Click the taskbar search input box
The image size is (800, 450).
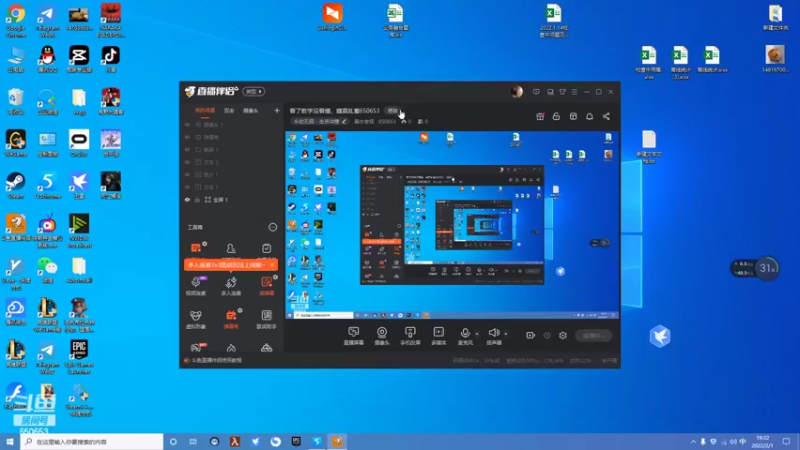click(92, 441)
